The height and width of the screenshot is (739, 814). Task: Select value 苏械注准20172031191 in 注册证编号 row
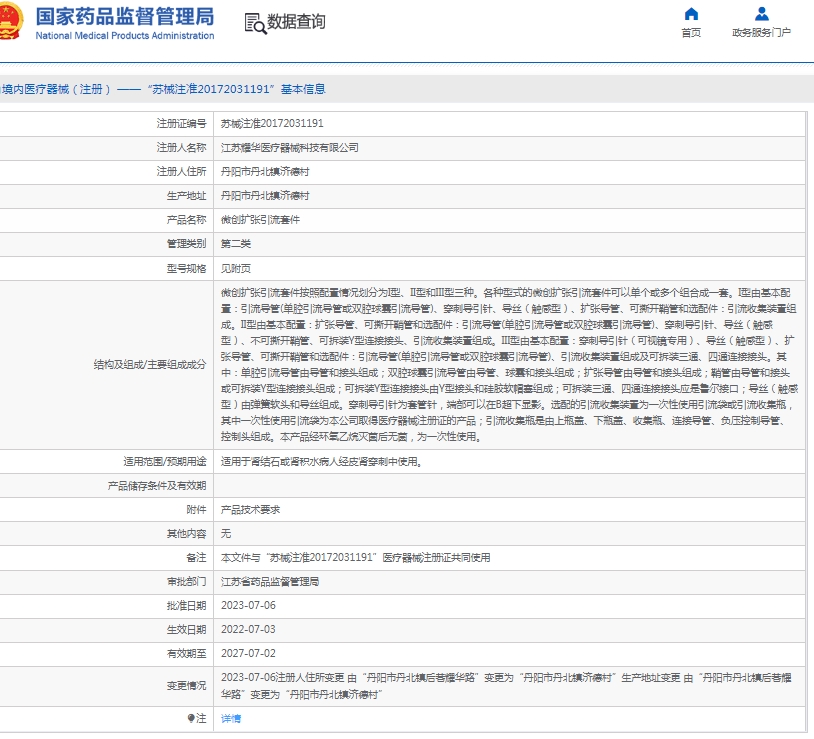point(272,124)
